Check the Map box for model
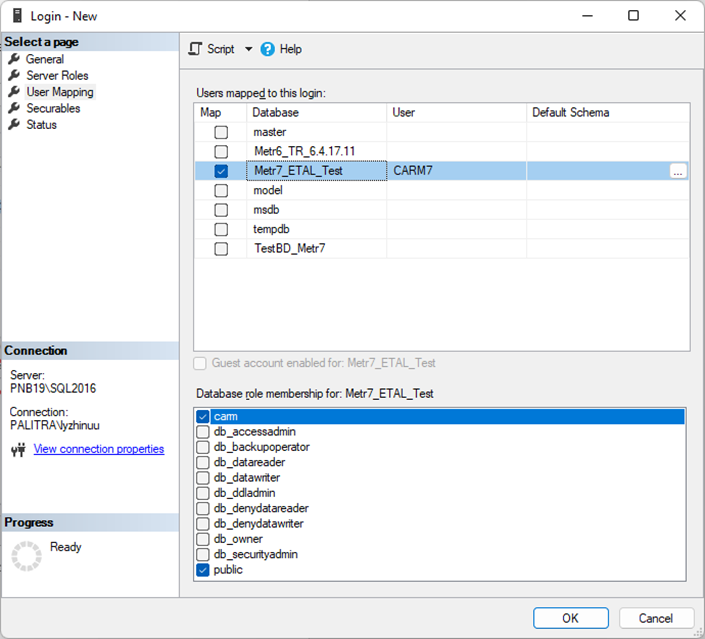The image size is (705, 639). click(x=221, y=191)
